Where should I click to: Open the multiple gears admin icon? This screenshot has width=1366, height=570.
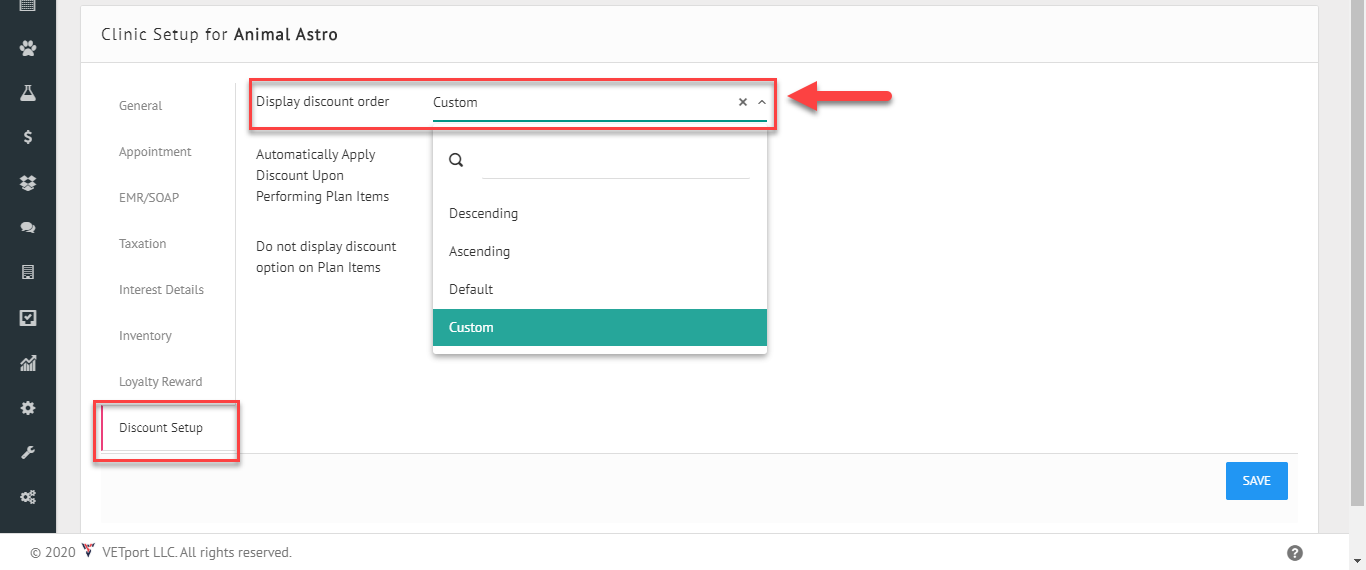[x=28, y=497]
